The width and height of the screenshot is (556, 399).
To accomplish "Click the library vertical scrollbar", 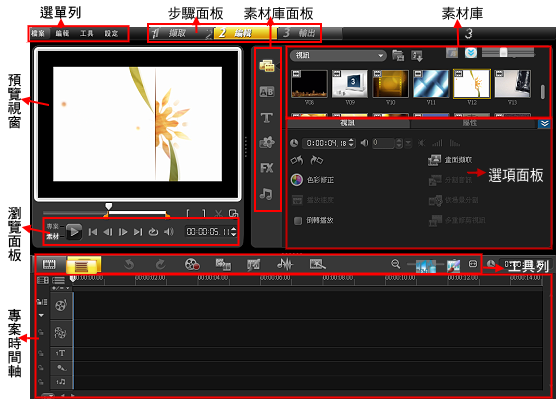I will 543,92.
